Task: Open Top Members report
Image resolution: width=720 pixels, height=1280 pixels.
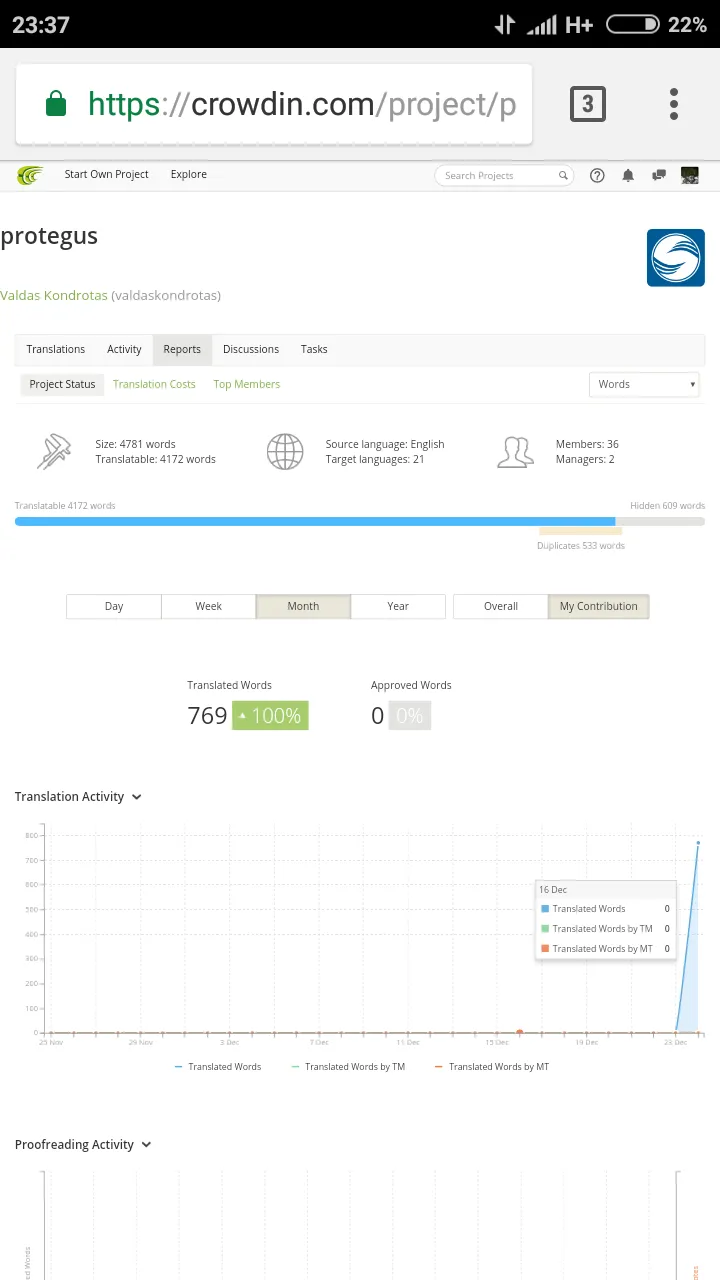Action: [247, 384]
